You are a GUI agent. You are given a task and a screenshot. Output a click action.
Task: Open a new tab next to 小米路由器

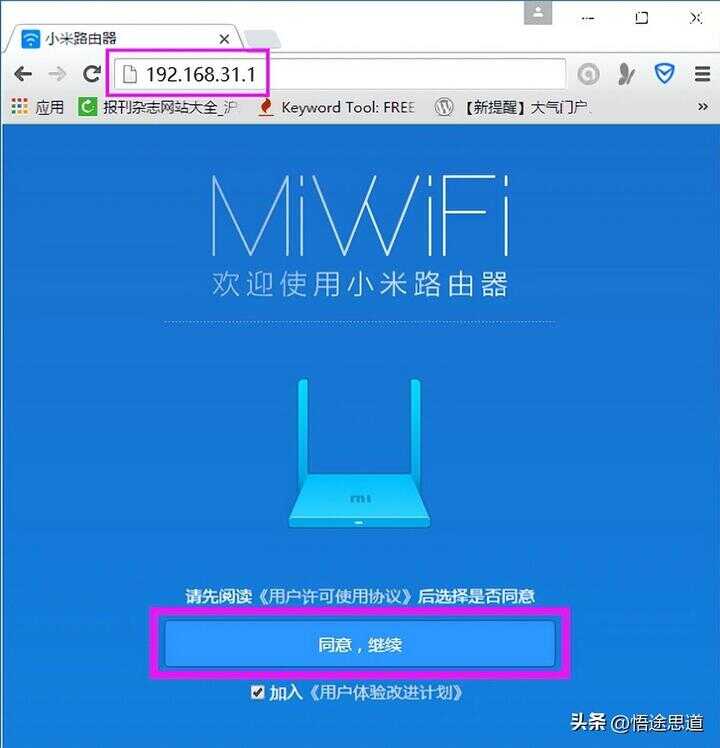[261, 39]
